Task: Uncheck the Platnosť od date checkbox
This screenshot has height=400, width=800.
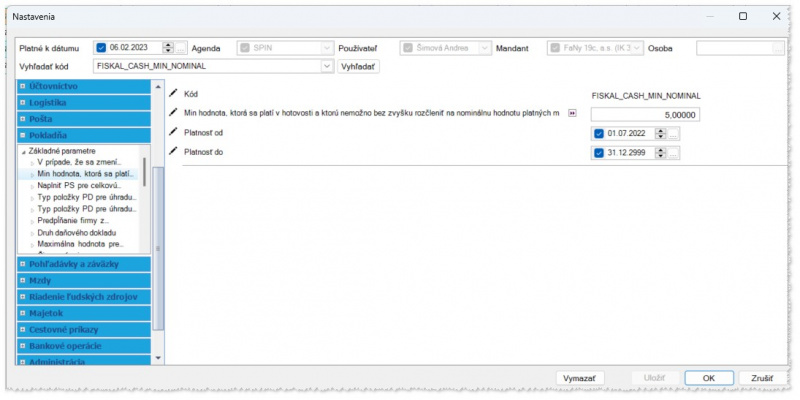Action: click(599, 133)
